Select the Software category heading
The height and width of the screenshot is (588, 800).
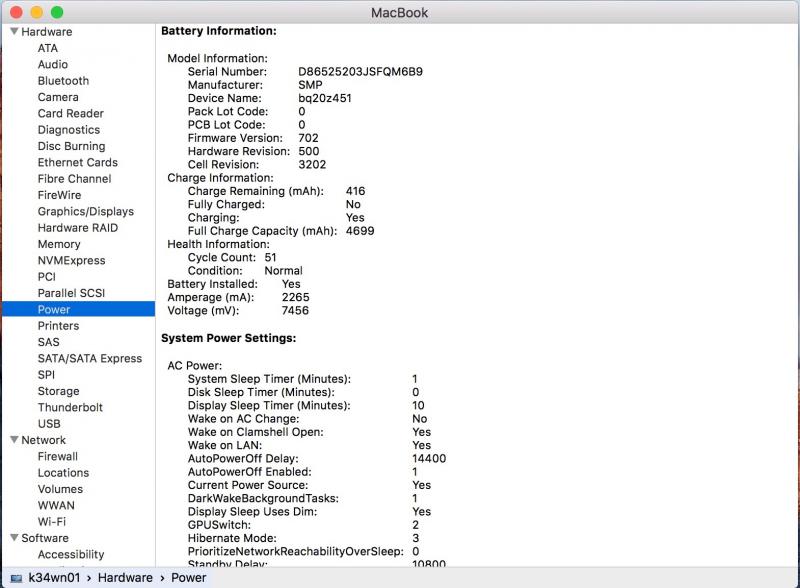(45, 538)
